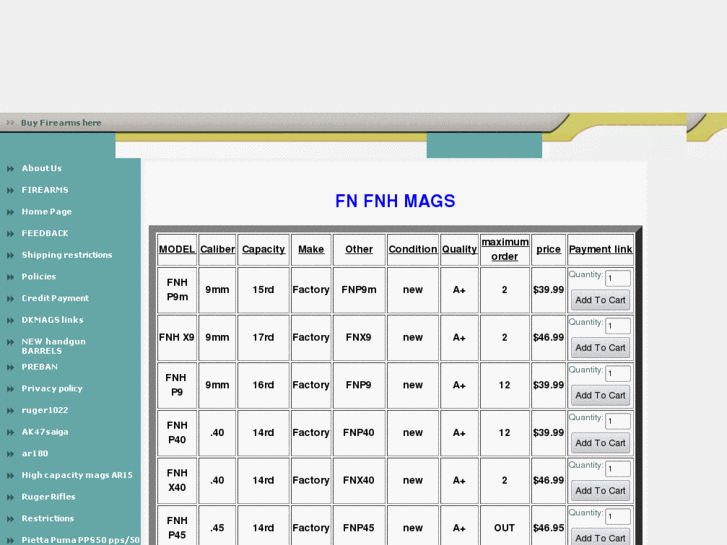The height and width of the screenshot is (545, 727).
Task: Click the double-chevron before Buy Firearms here
Action: tap(10, 123)
